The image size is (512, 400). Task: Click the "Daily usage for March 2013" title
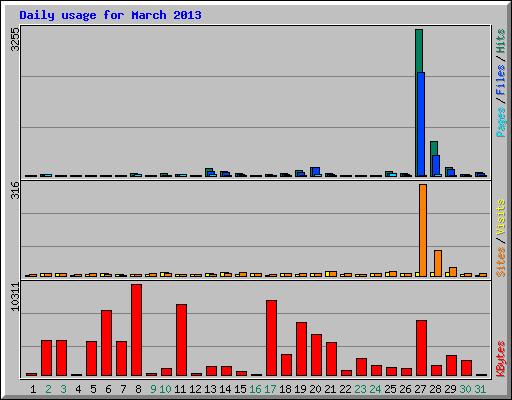point(110,15)
